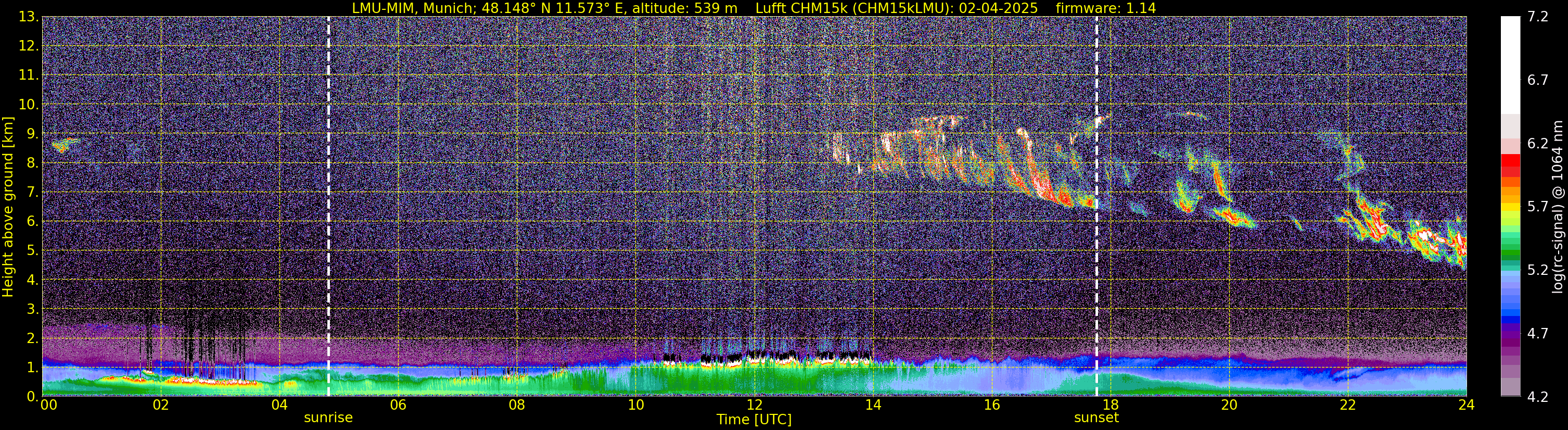Click the colorbar tick value 6.2
Image resolution: width=1568 pixels, height=430 pixels.
tap(1538, 144)
